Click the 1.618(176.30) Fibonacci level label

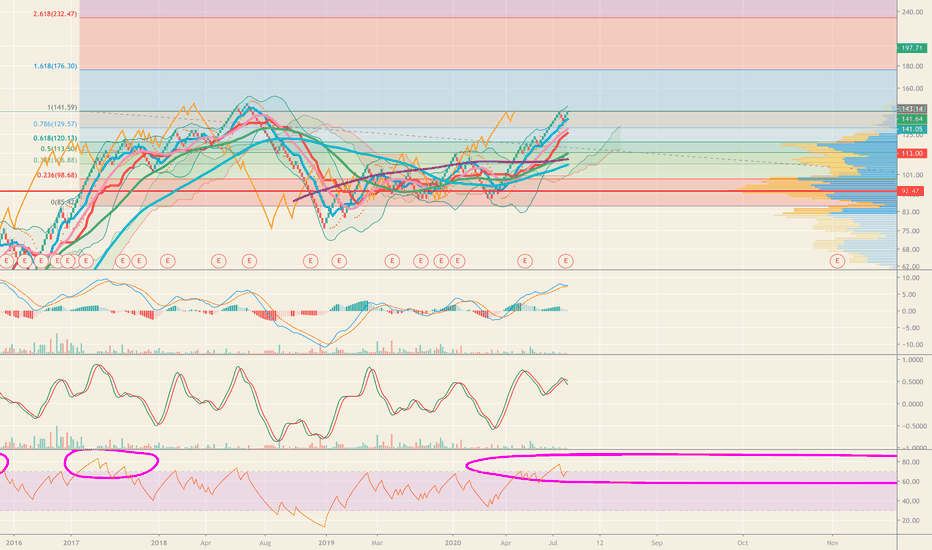(x=55, y=66)
